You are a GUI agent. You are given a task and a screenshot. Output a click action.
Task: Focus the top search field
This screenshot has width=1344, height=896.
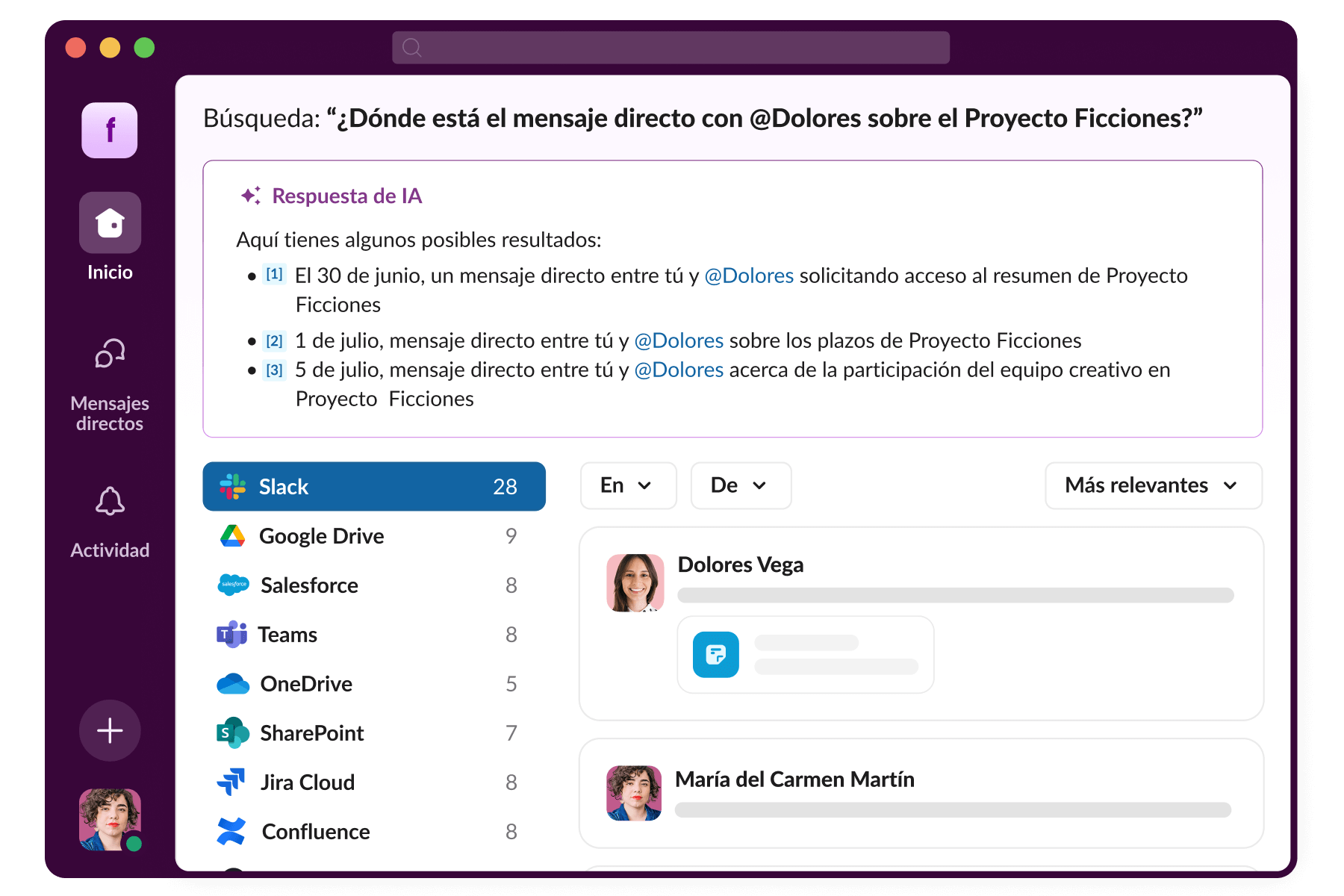click(x=671, y=48)
